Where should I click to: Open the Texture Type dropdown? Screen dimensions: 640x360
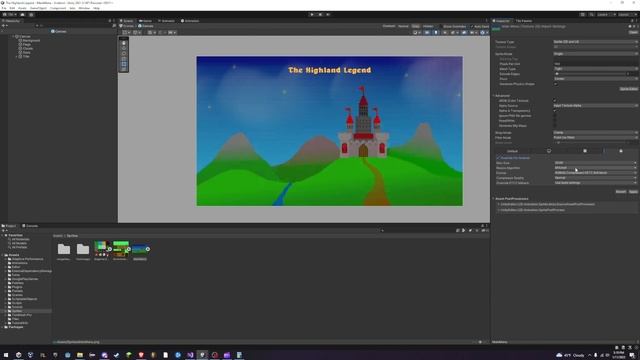[595, 42]
